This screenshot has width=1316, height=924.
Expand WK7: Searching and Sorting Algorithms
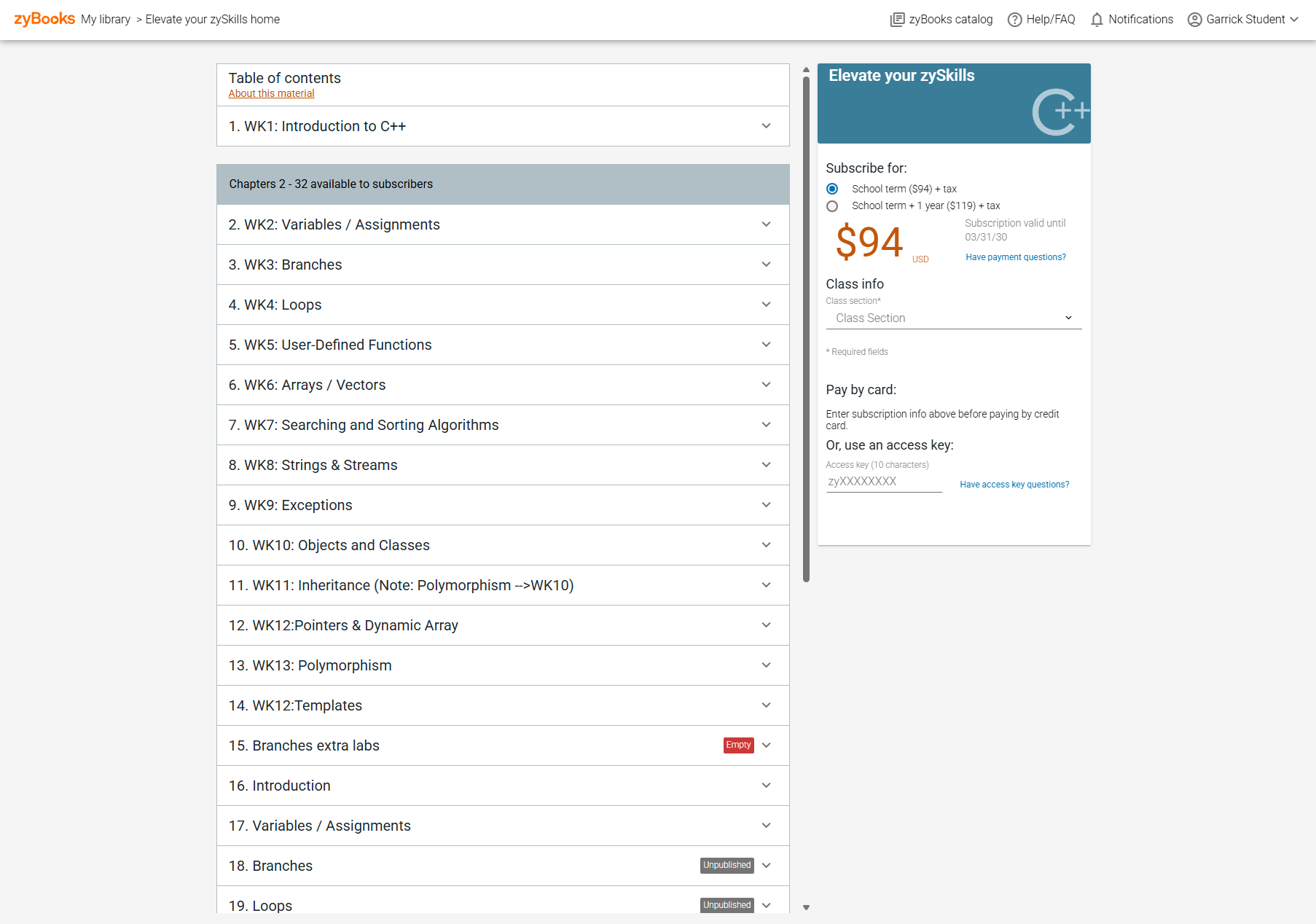(x=503, y=425)
